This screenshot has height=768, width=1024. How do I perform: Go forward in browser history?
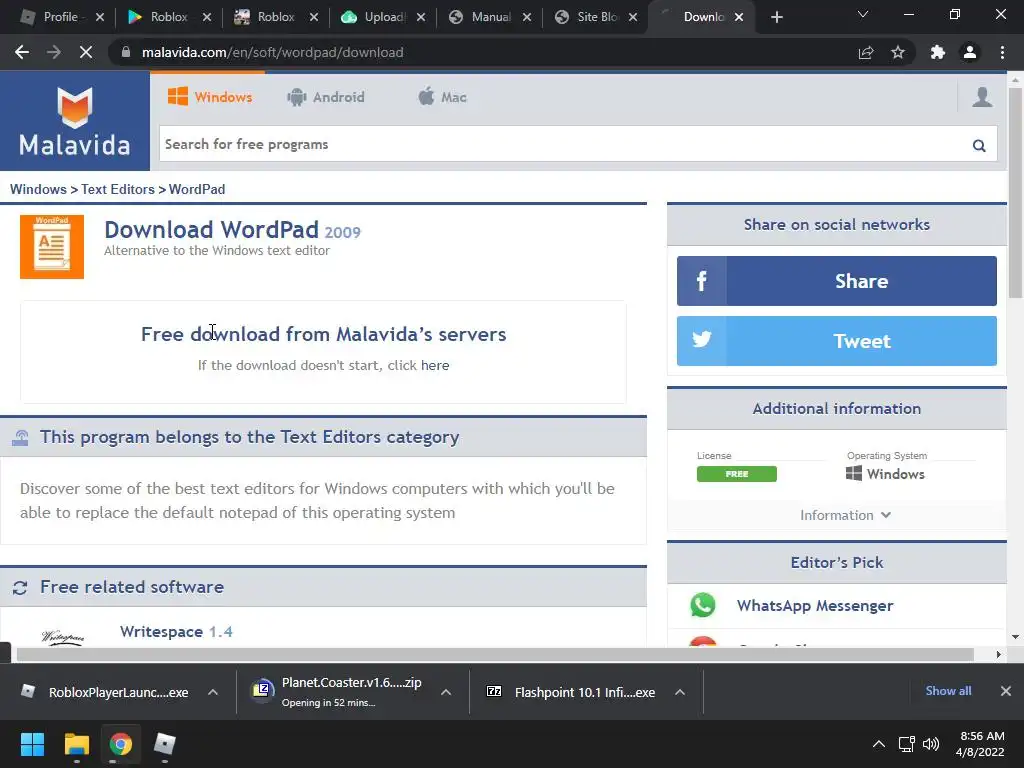point(54,52)
